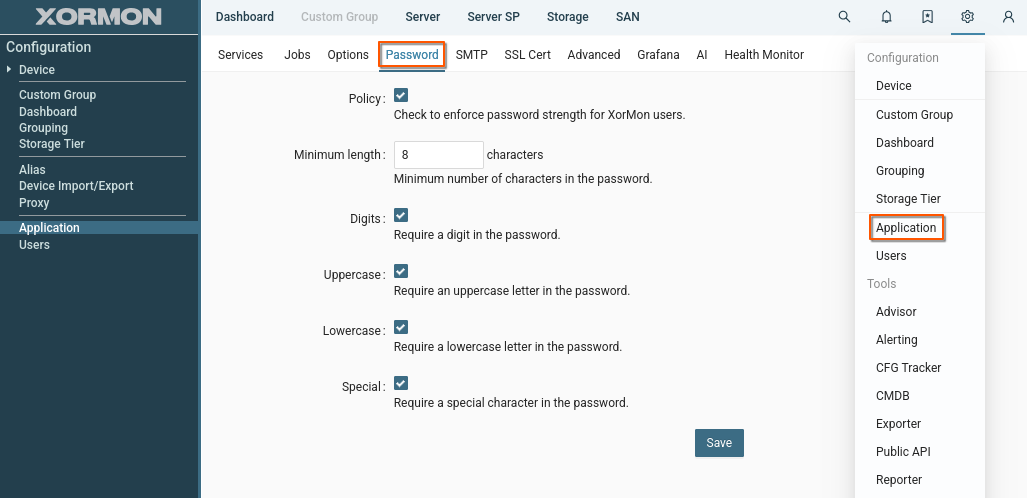Click the Minimum length input field
Screen dimensions: 1027x498
click(439, 155)
